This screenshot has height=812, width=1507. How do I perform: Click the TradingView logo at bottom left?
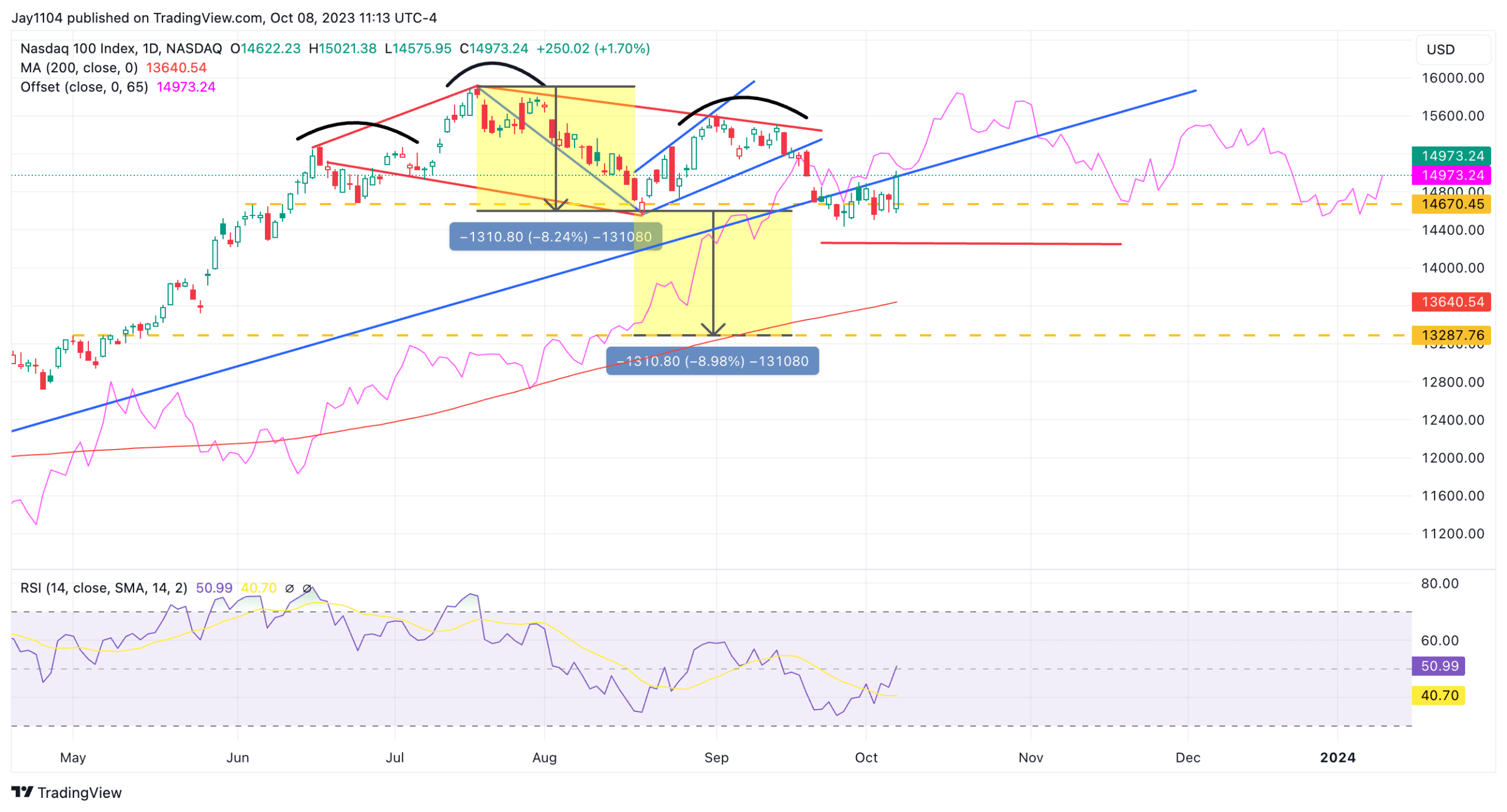click(x=66, y=792)
